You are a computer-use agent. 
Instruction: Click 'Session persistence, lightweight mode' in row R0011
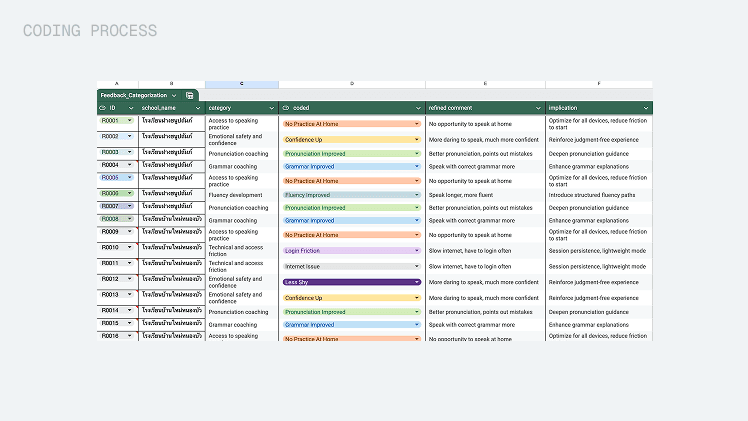(x=597, y=267)
